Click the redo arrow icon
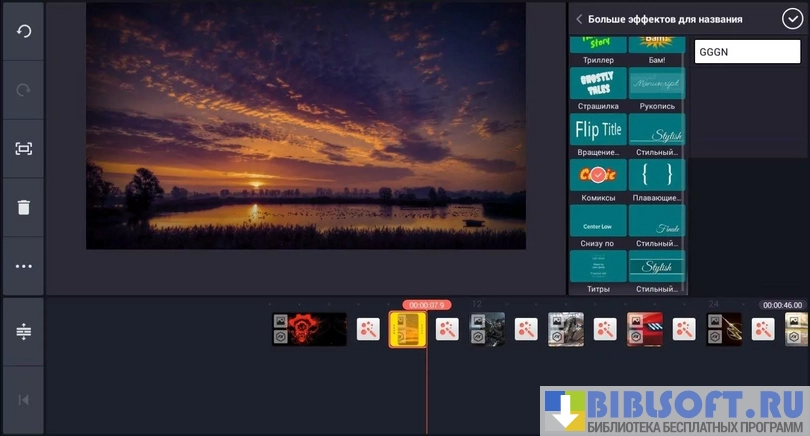810x436 pixels. click(x=23, y=89)
